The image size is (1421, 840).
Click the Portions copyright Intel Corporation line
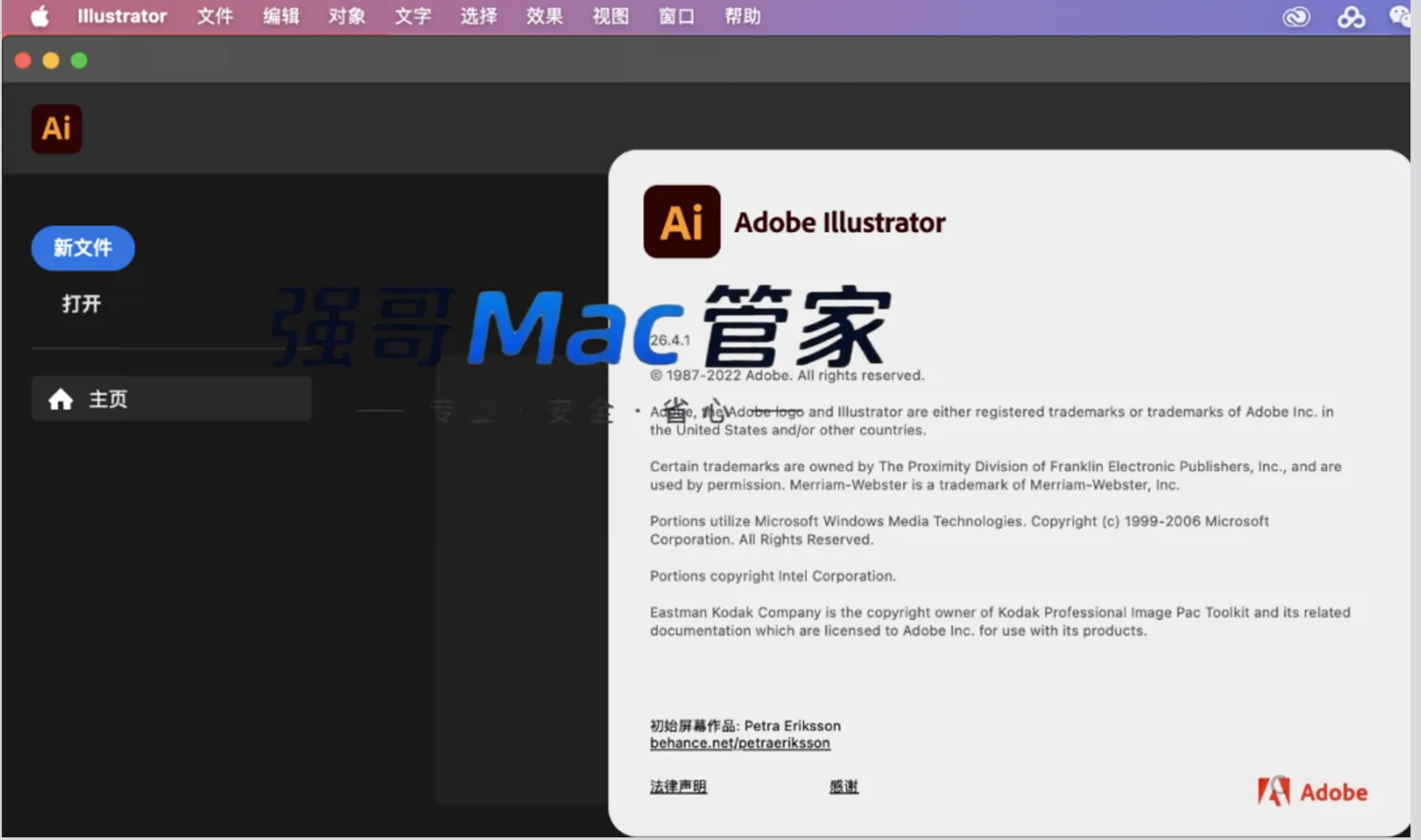(x=773, y=576)
